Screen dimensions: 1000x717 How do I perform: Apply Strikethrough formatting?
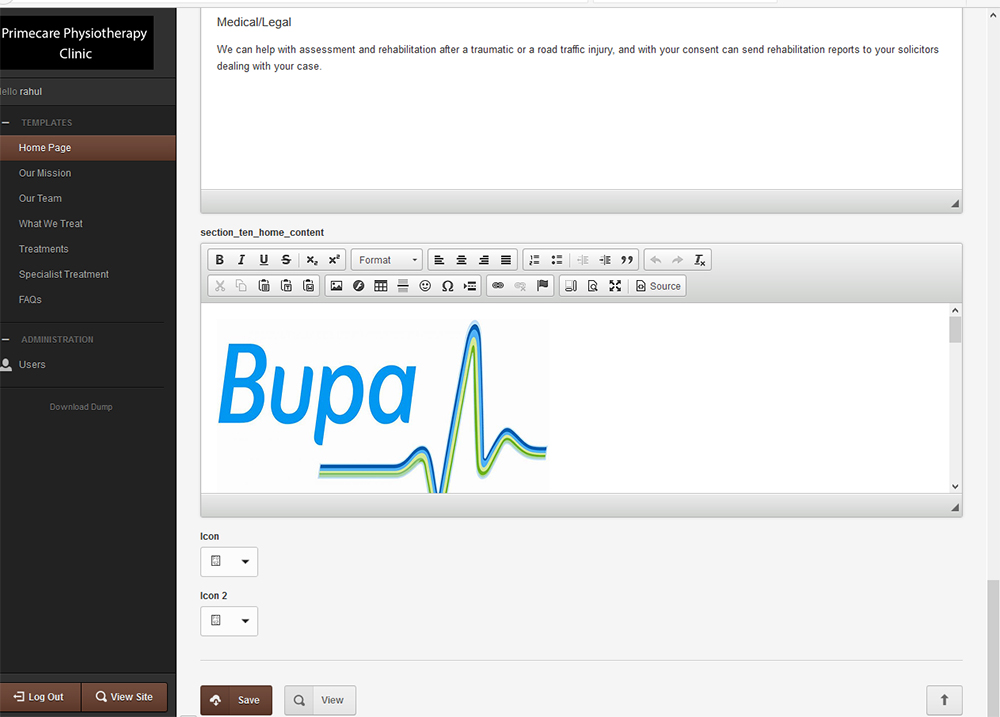point(286,260)
